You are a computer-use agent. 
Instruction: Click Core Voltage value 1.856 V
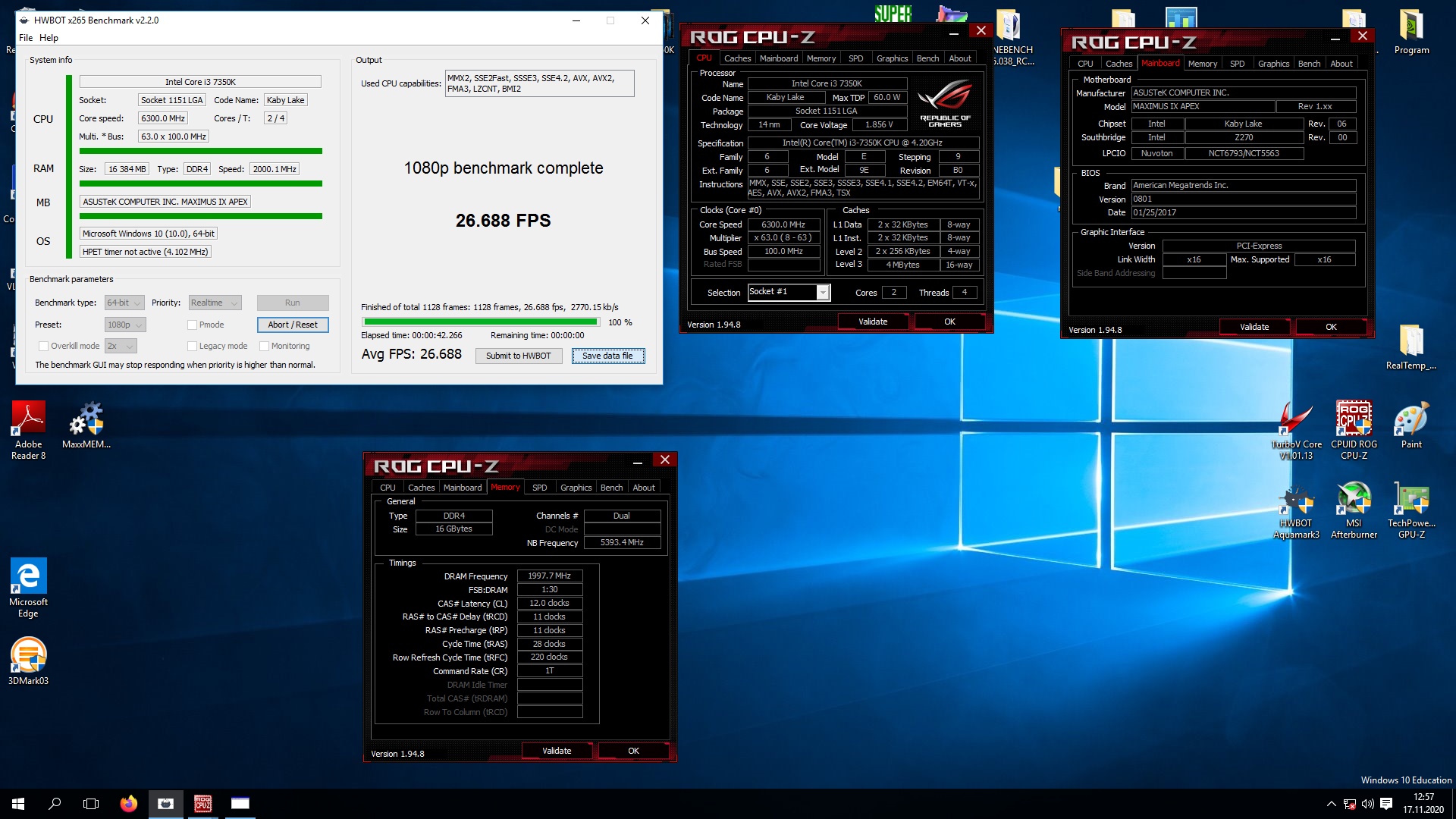[x=880, y=125]
